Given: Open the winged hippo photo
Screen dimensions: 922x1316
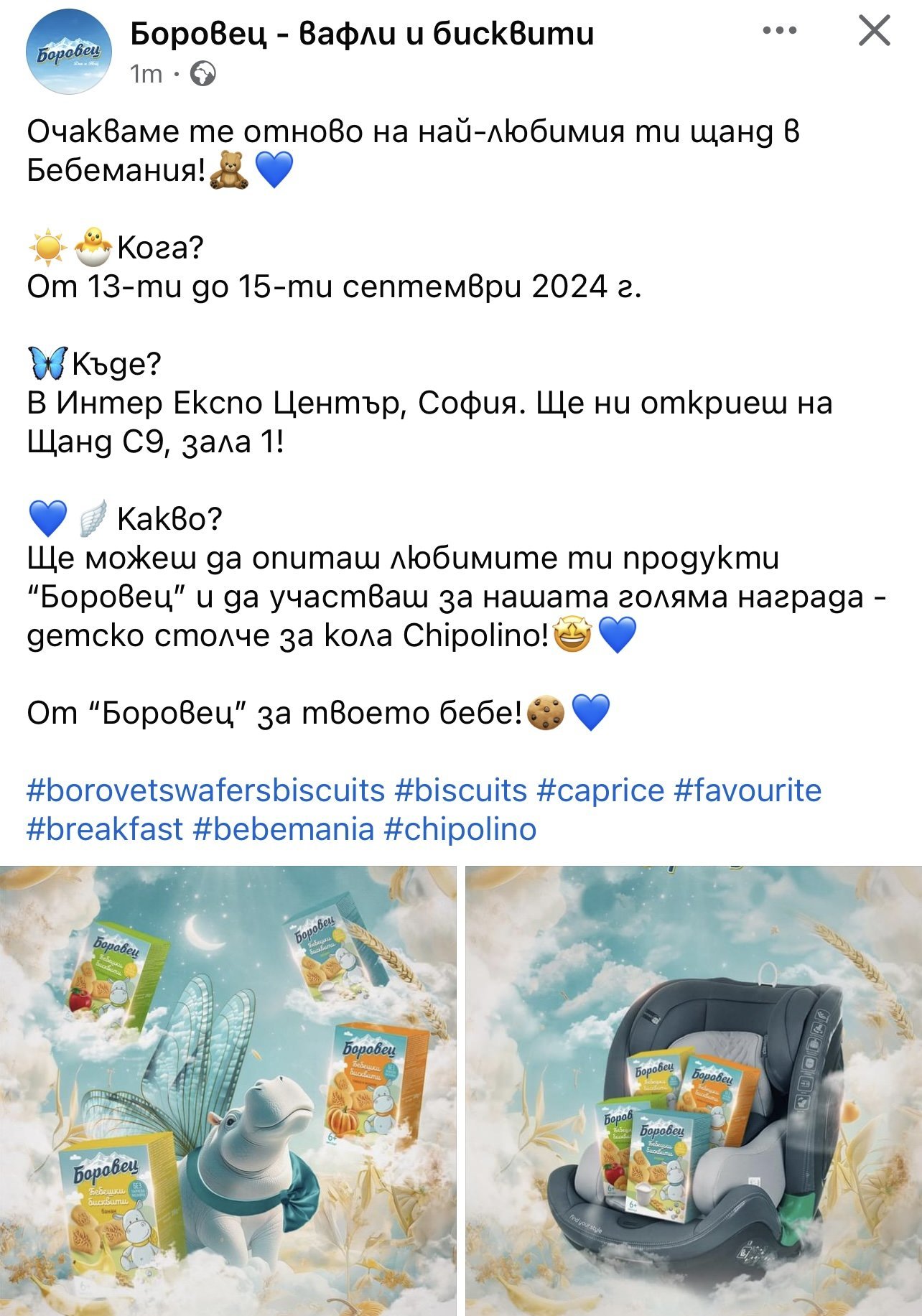Looking at the screenshot, I should (x=228, y=1090).
